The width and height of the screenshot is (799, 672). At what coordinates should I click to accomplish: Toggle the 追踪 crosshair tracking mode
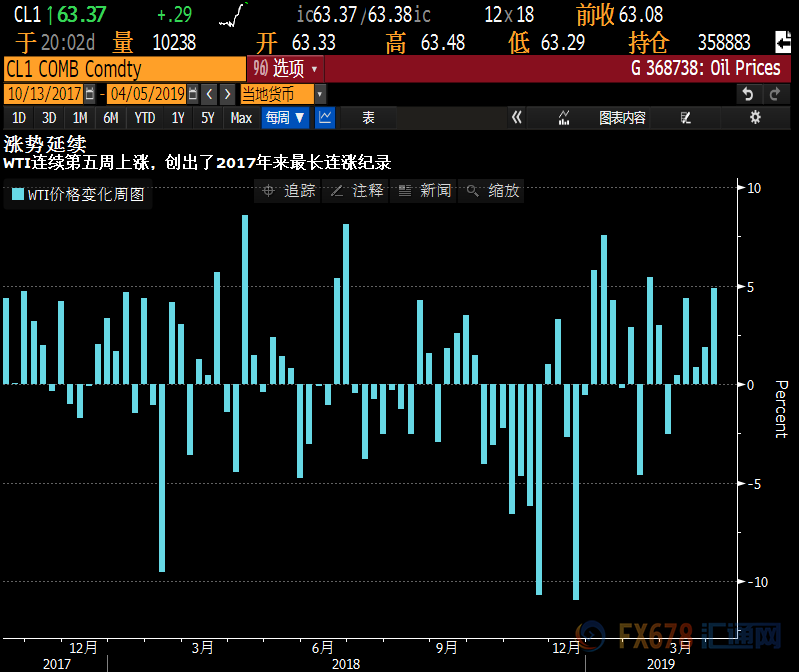288,190
